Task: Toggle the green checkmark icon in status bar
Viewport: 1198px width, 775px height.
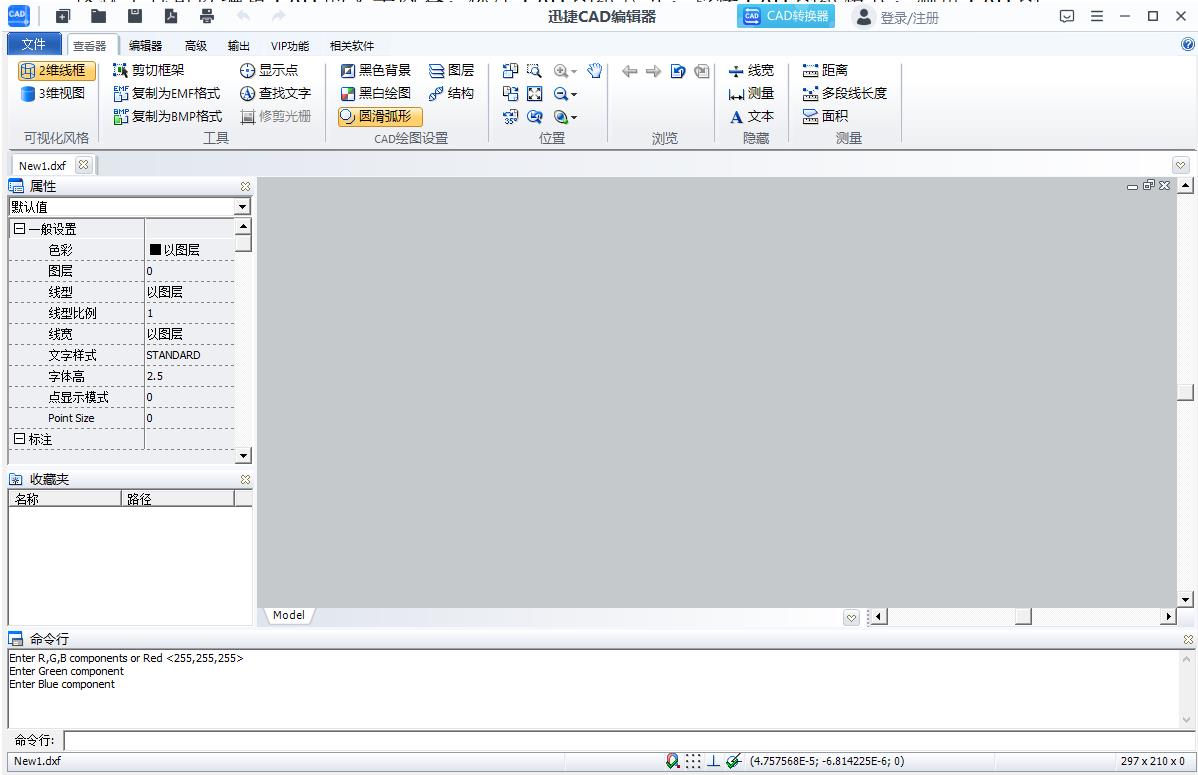Action: tap(733, 761)
